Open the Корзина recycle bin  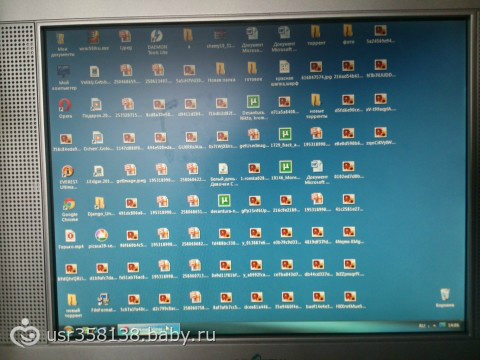click(x=445, y=298)
